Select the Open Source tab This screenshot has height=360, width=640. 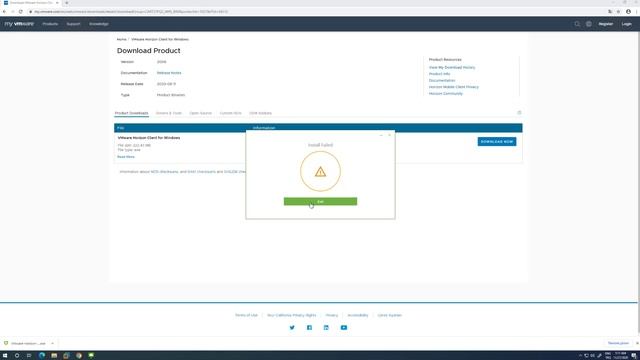point(200,113)
